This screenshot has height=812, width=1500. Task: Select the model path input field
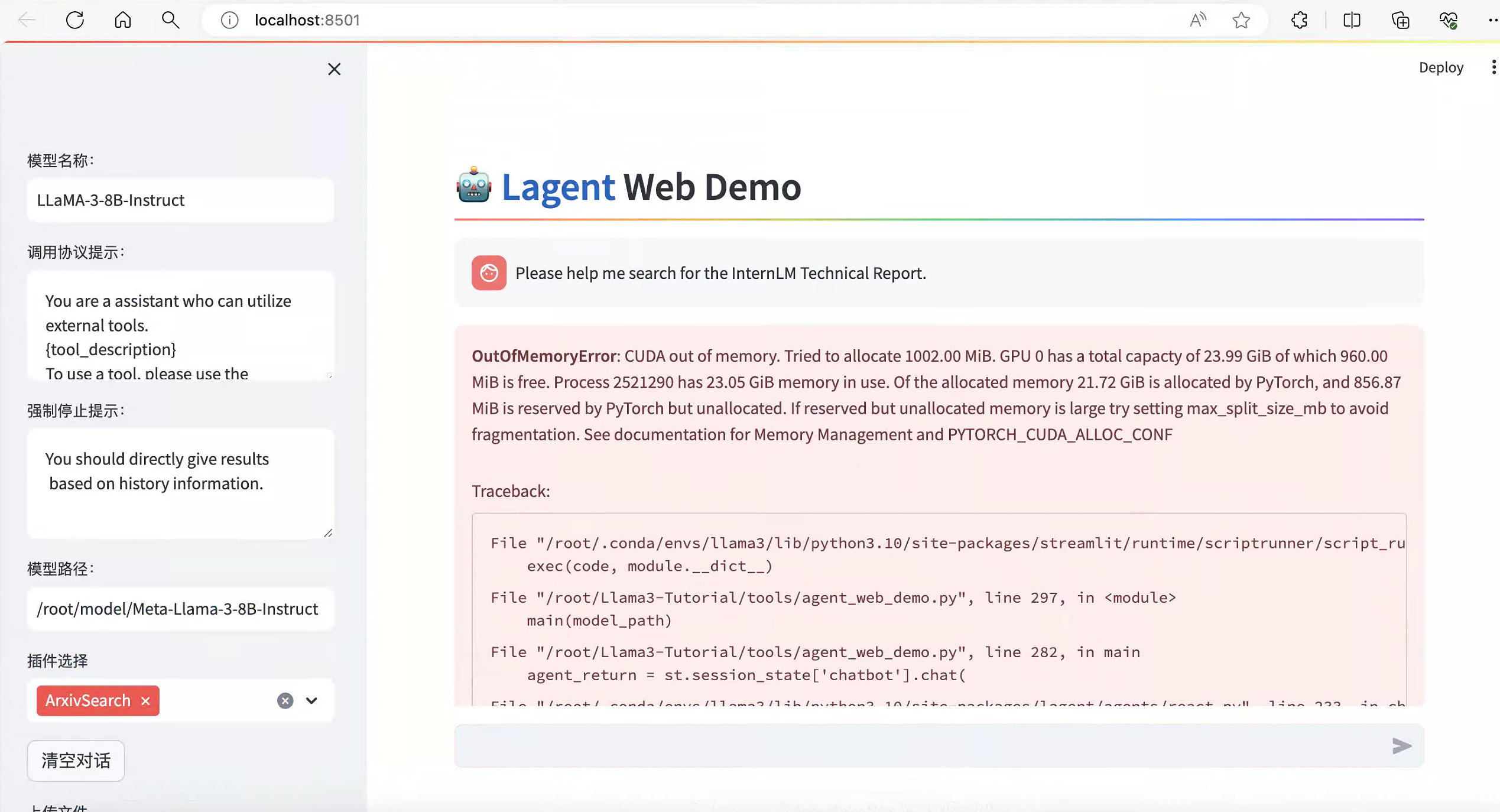pos(180,608)
